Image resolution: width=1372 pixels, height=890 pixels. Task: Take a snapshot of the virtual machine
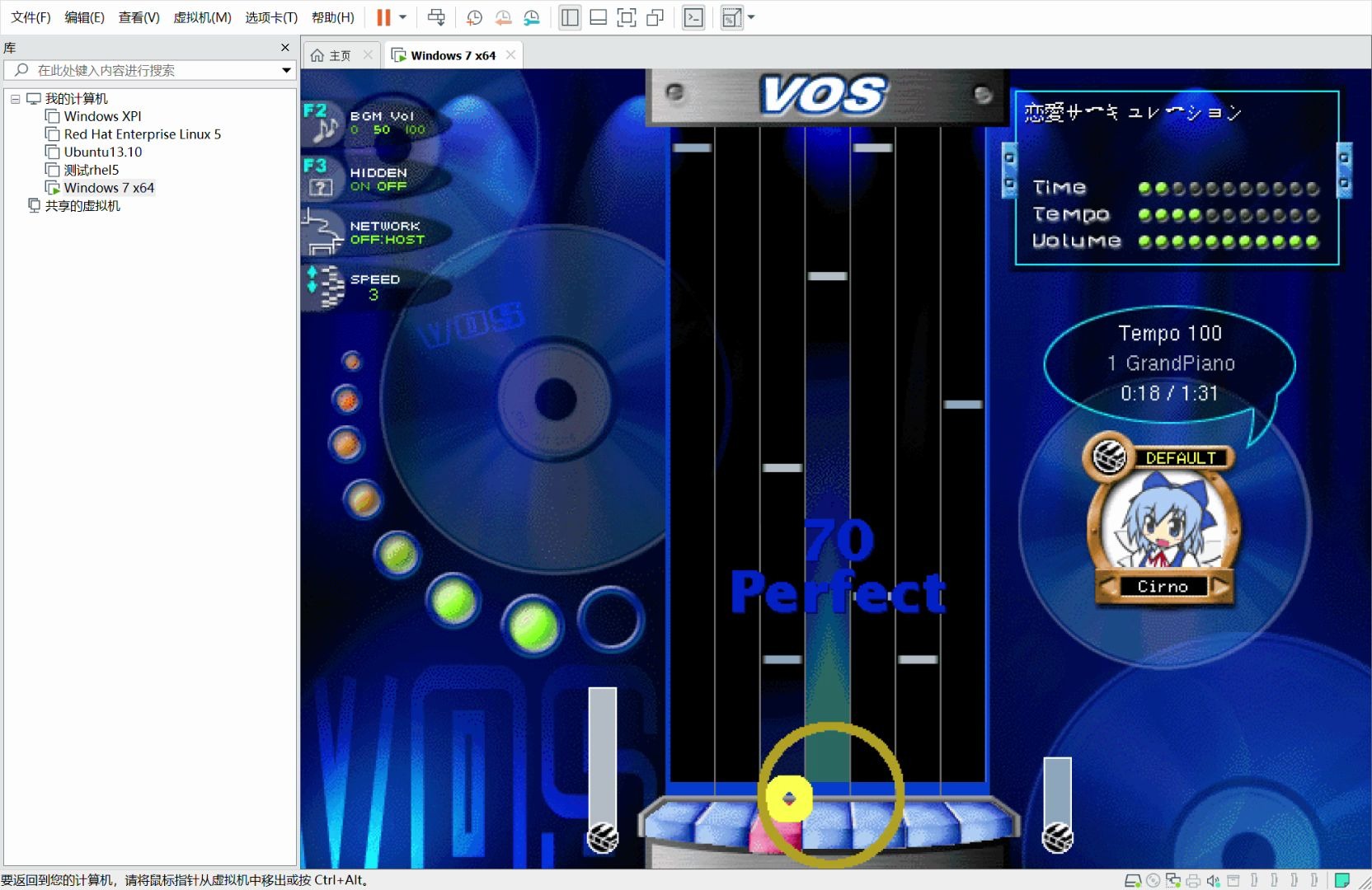(x=474, y=17)
